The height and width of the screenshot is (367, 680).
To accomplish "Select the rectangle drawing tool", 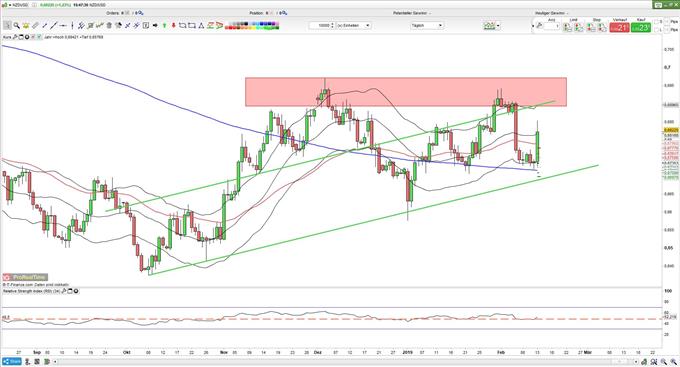I will (192, 26).
